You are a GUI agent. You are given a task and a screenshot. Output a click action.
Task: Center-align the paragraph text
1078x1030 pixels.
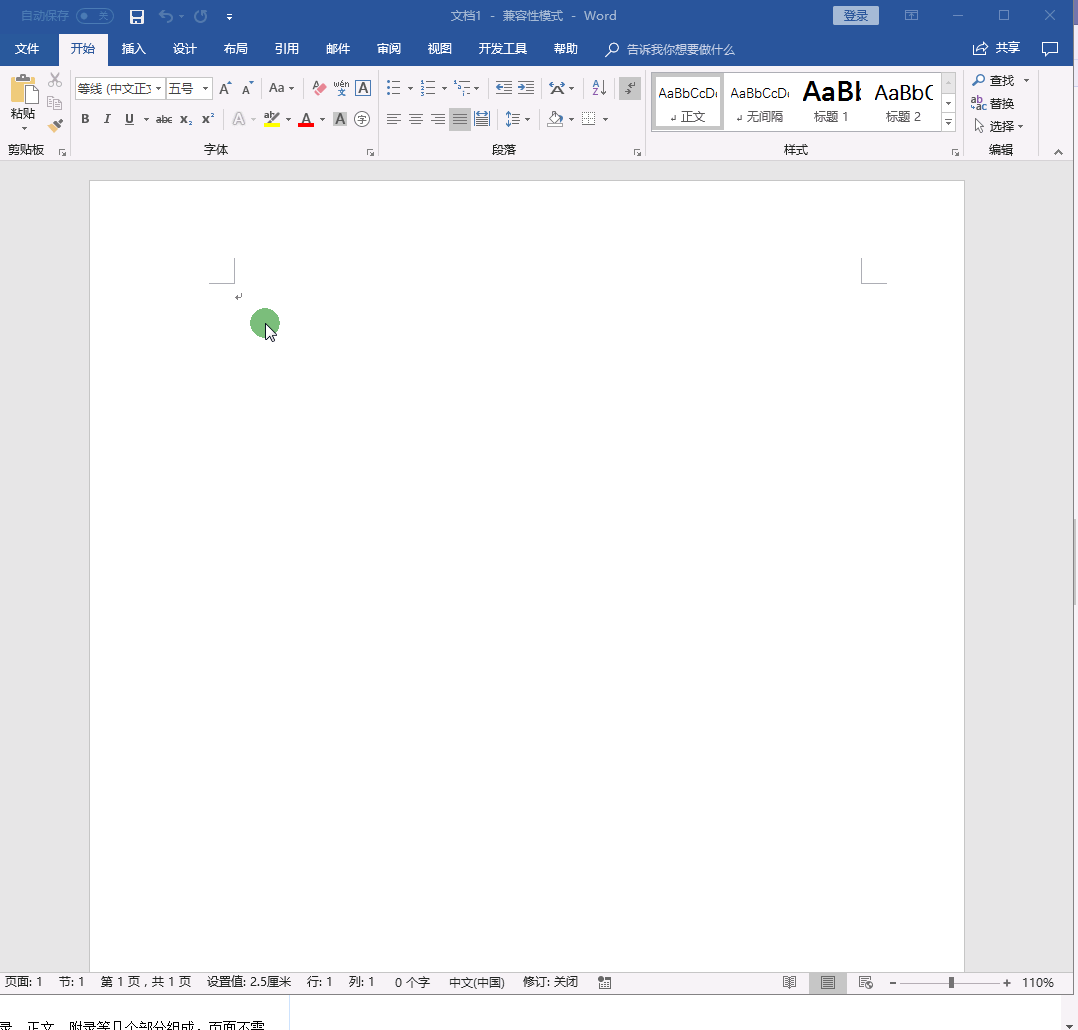pos(416,119)
